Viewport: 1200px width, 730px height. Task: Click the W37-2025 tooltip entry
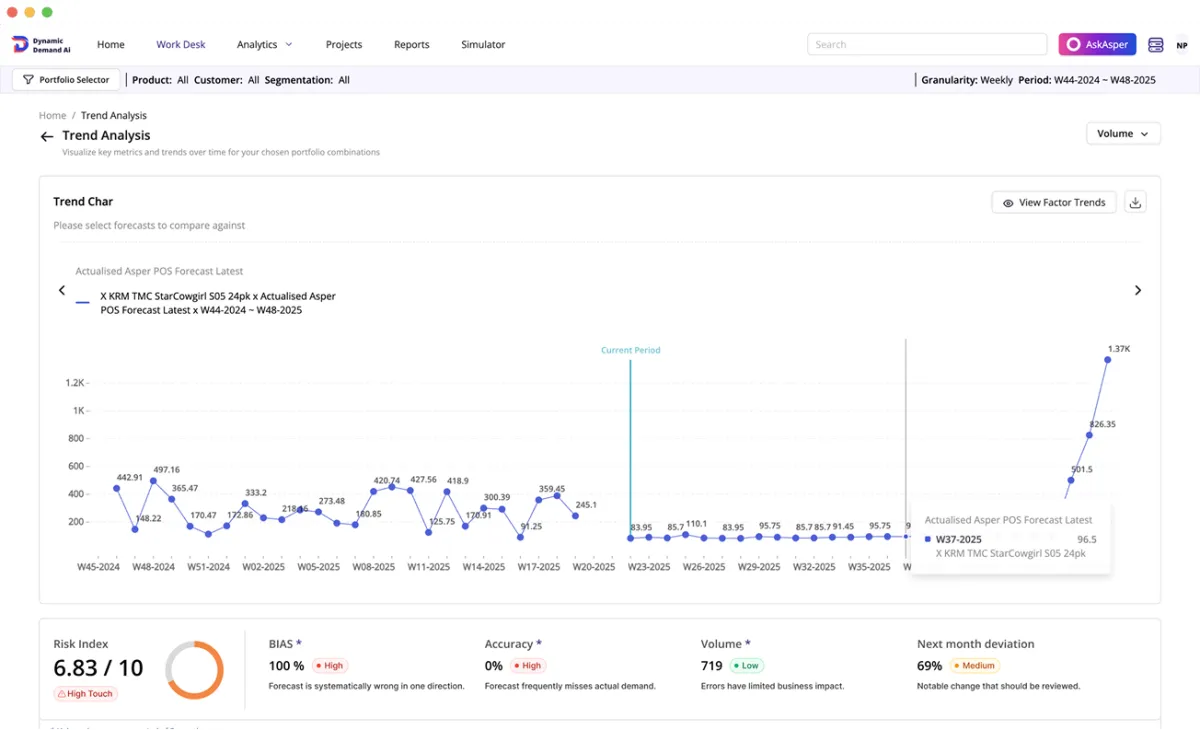[1010, 539]
